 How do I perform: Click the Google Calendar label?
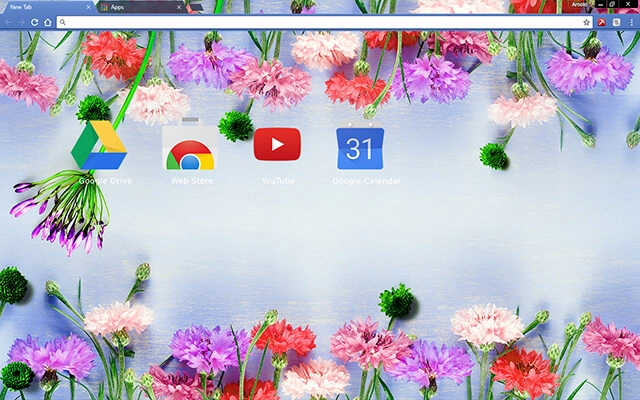pyautogui.click(x=366, y=180)
